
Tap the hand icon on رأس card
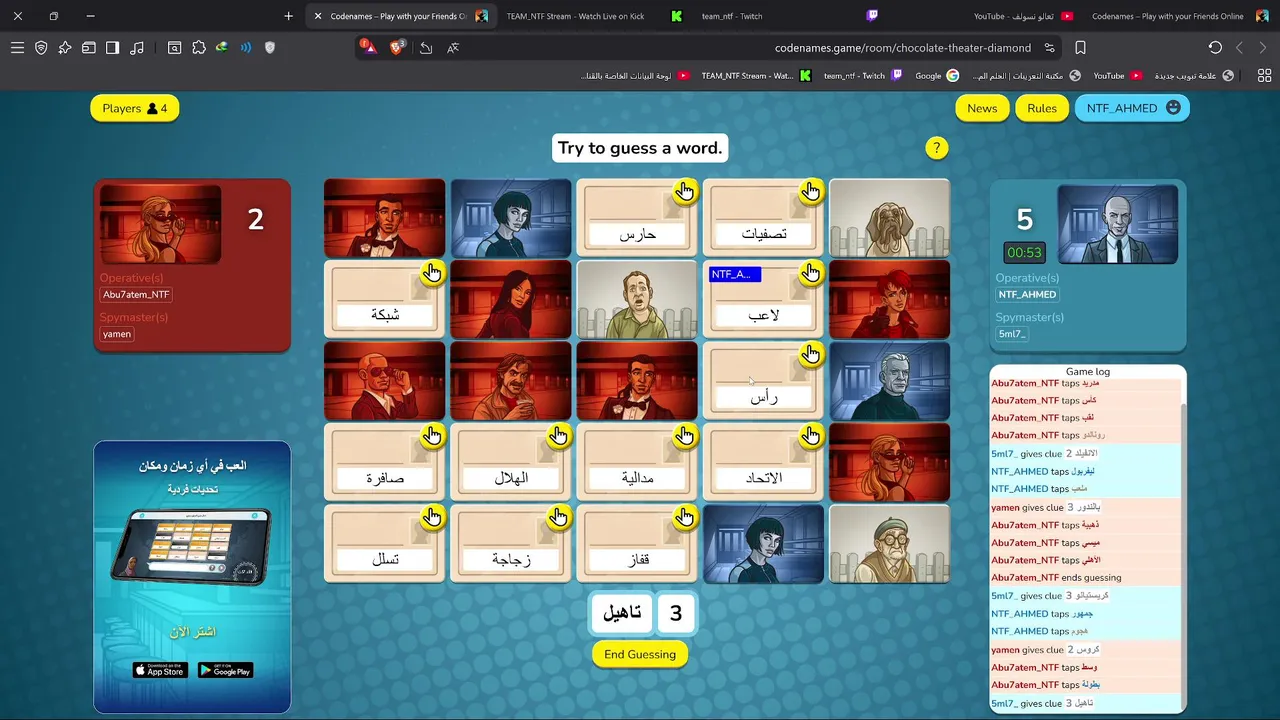point(811,355)
